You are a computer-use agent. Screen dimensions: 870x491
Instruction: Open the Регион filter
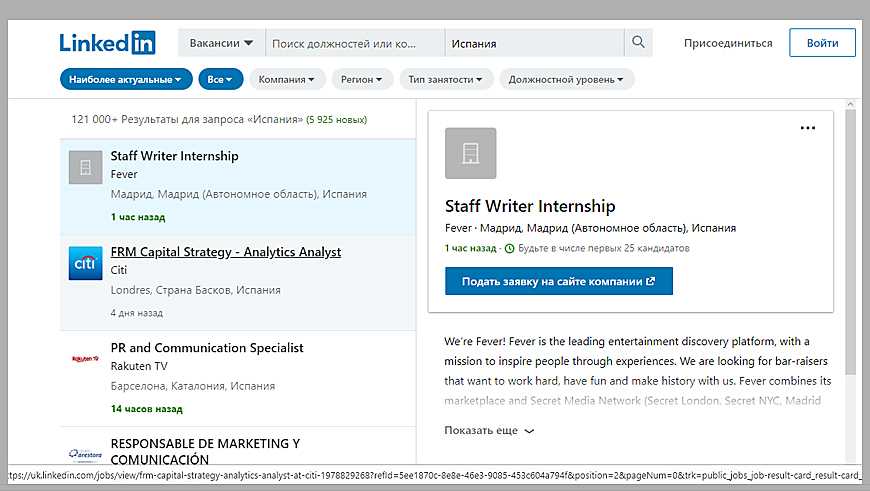click(x=361, y=79)
